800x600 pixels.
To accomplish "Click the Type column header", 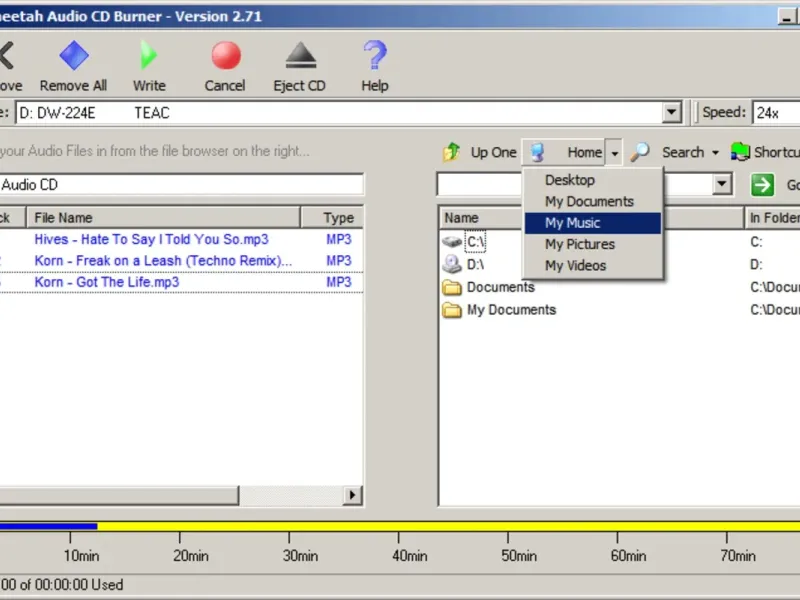I will (x=333, y=218).
